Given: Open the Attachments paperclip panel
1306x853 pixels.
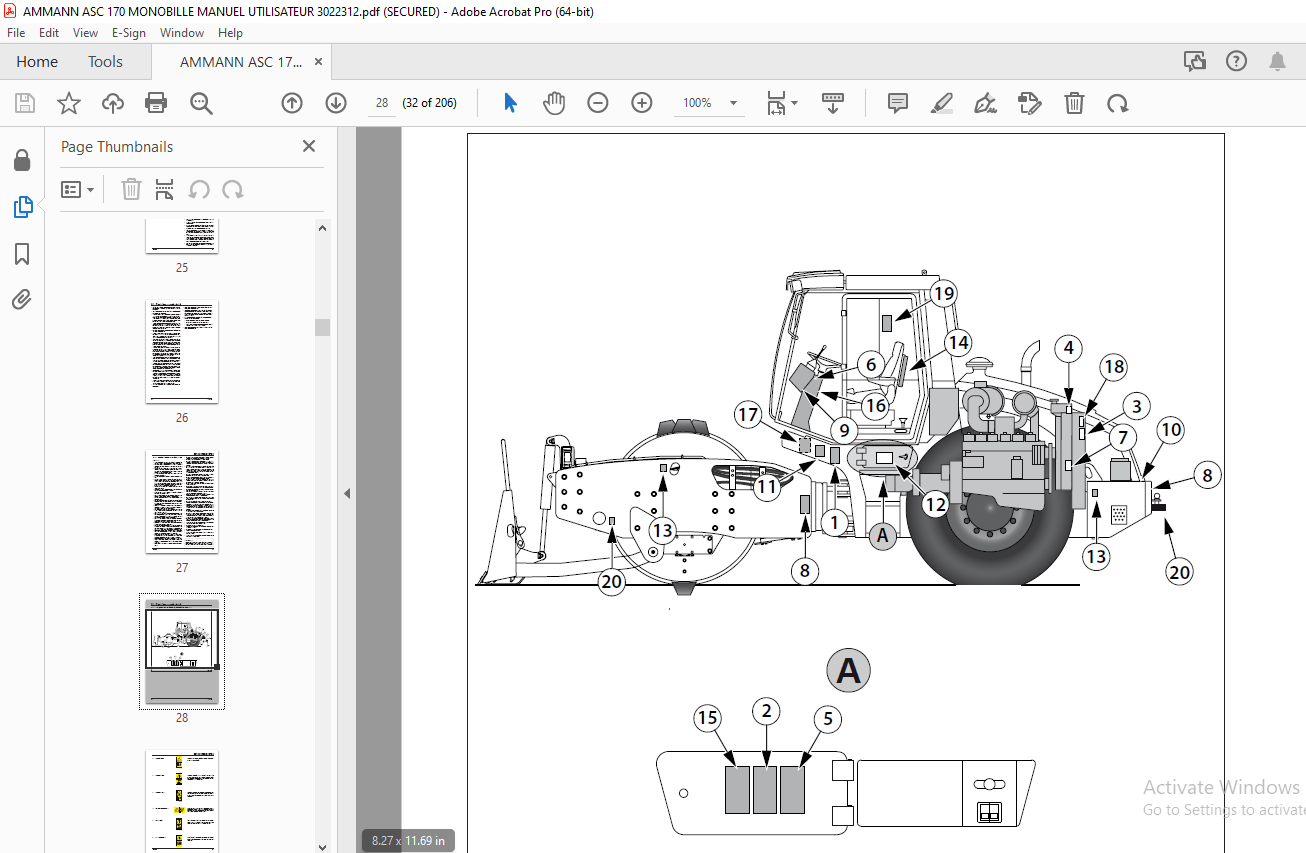Looking at the screenshot, I should point(22,299).
